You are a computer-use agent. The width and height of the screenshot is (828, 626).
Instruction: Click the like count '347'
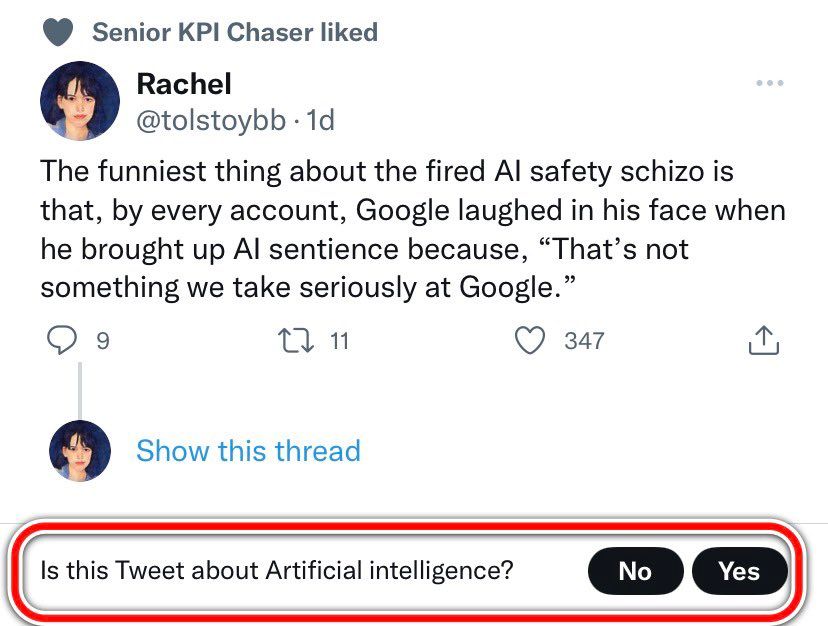[584, 341]
